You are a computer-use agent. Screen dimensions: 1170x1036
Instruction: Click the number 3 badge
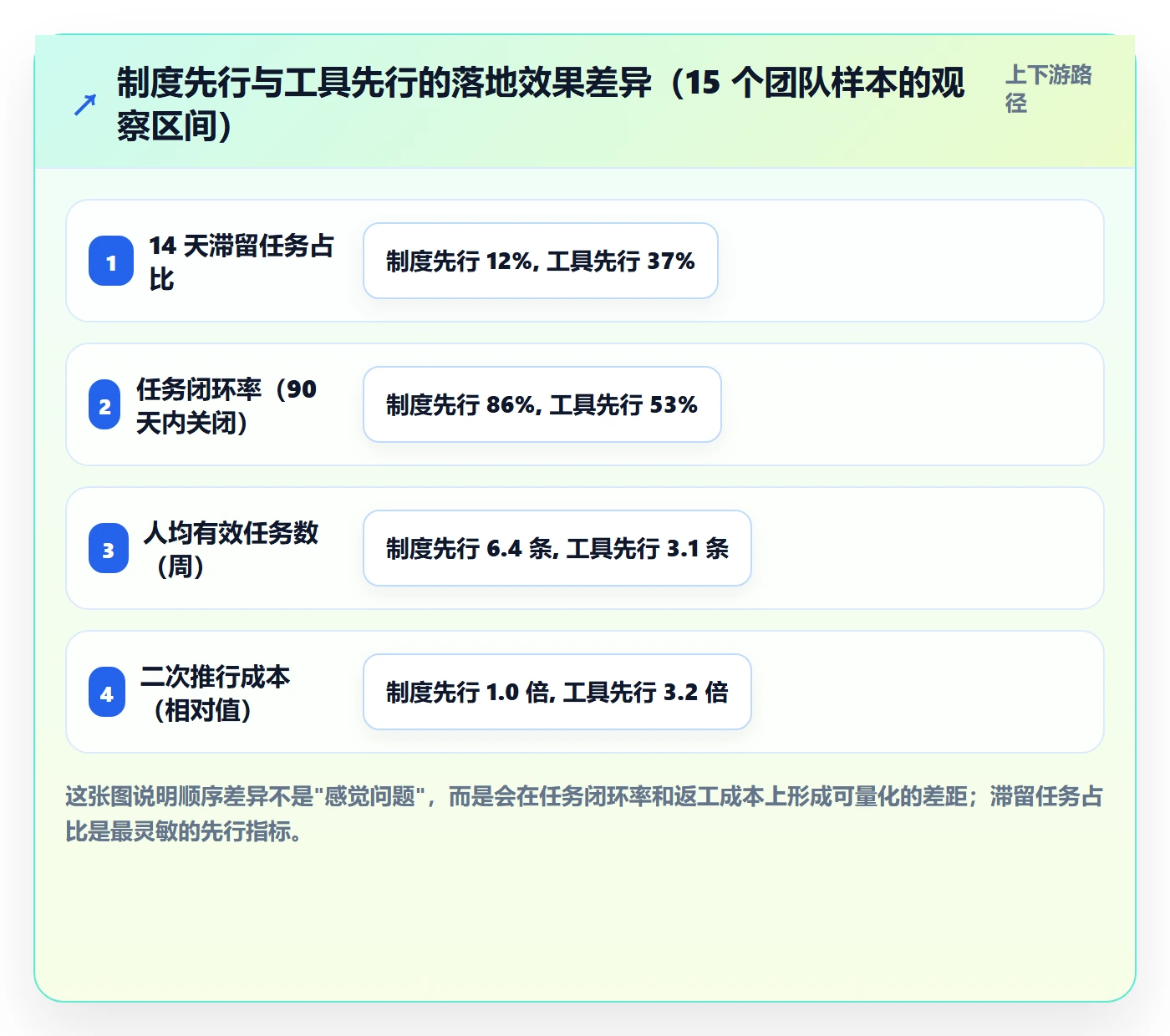coord(109,549)
